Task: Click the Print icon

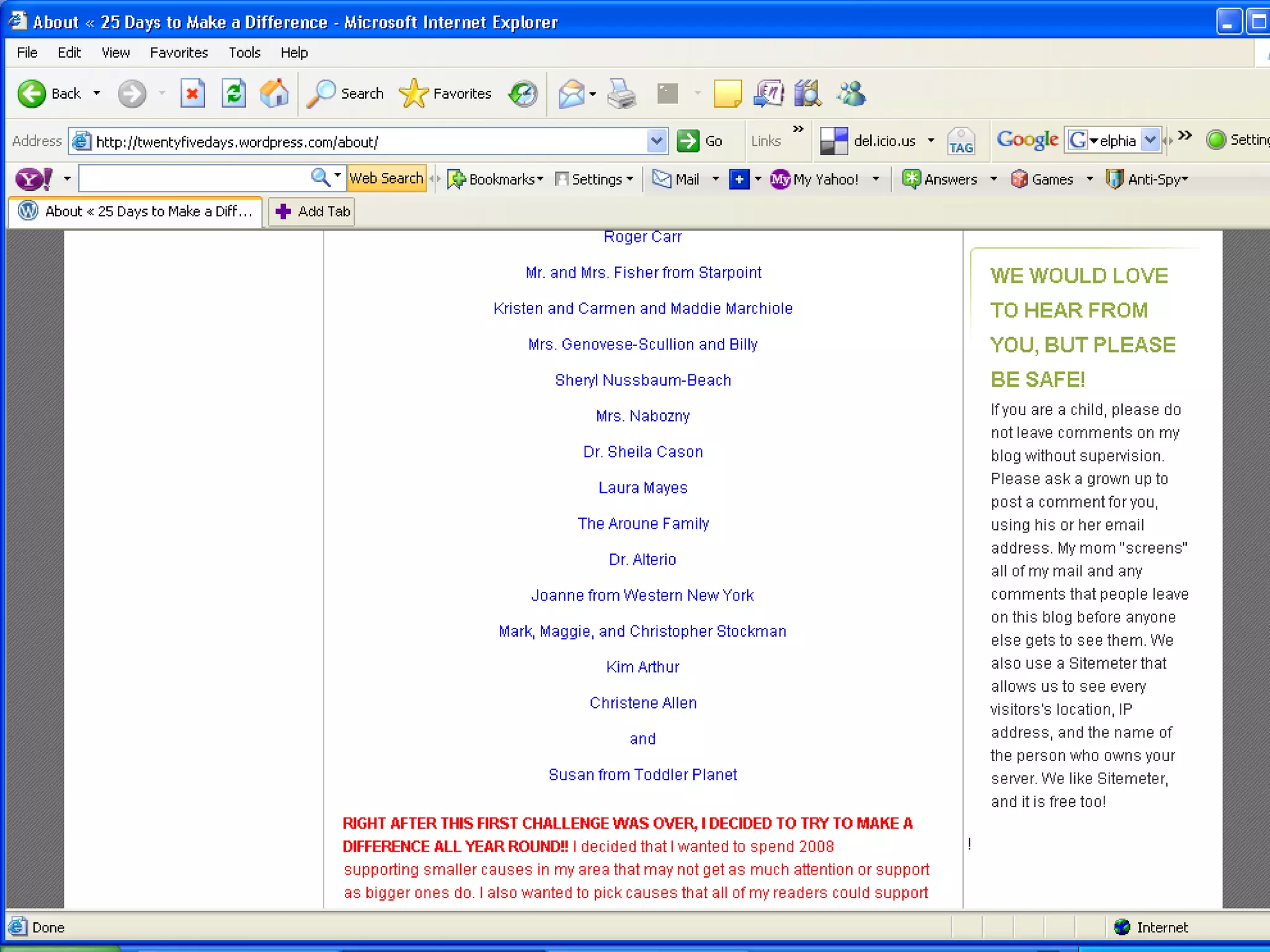Action: (621, 94)
